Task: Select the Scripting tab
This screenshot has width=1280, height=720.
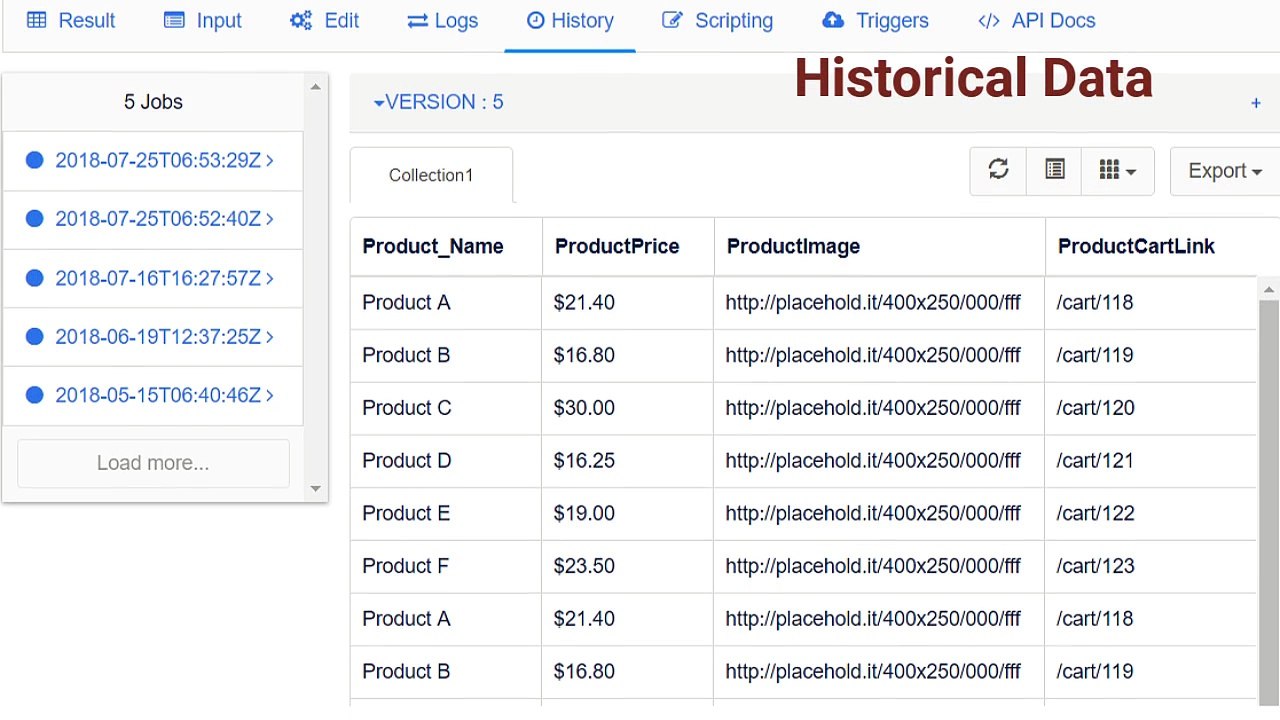Action: point(718,21)
